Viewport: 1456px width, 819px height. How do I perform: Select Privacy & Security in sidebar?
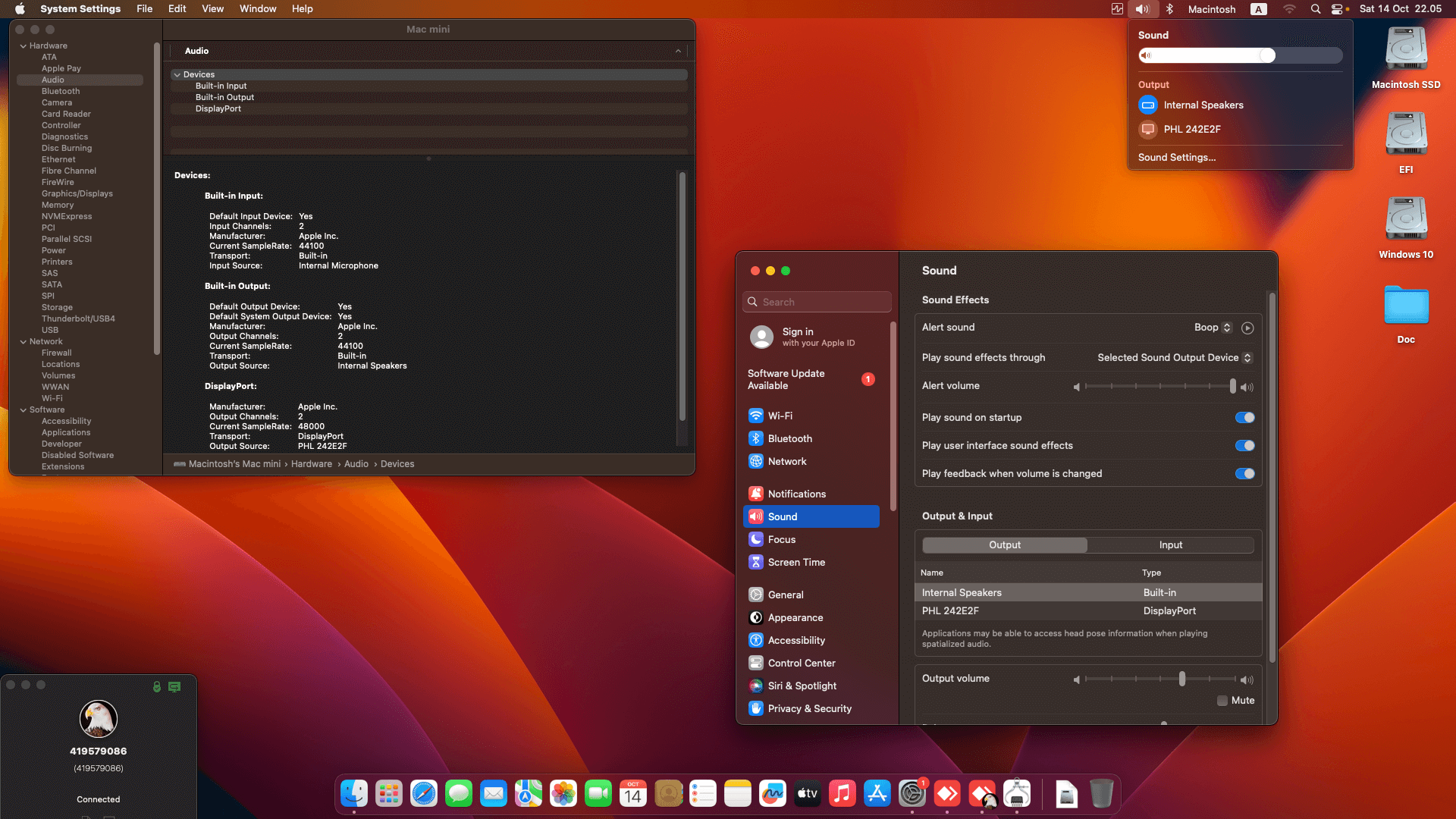808,708
